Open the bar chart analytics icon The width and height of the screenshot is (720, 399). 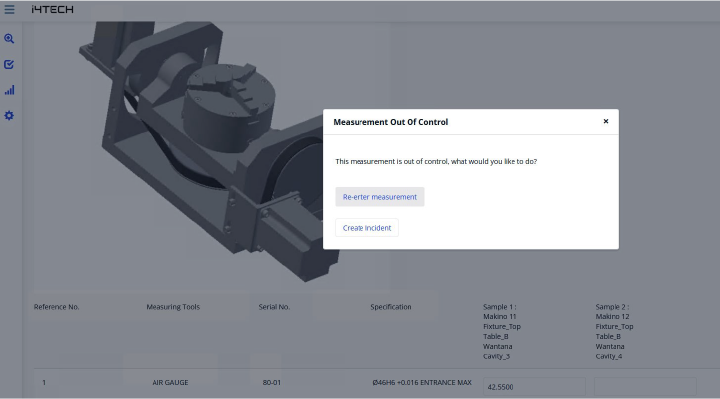coord(9,90)
